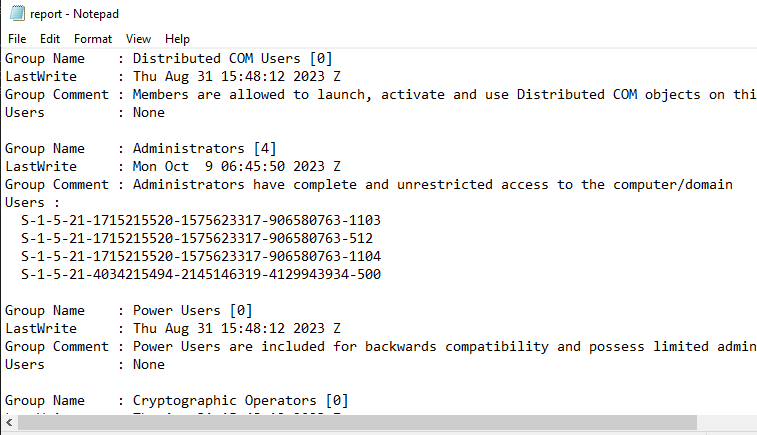Click the Administrators [4] group name text

click(204, 149)
